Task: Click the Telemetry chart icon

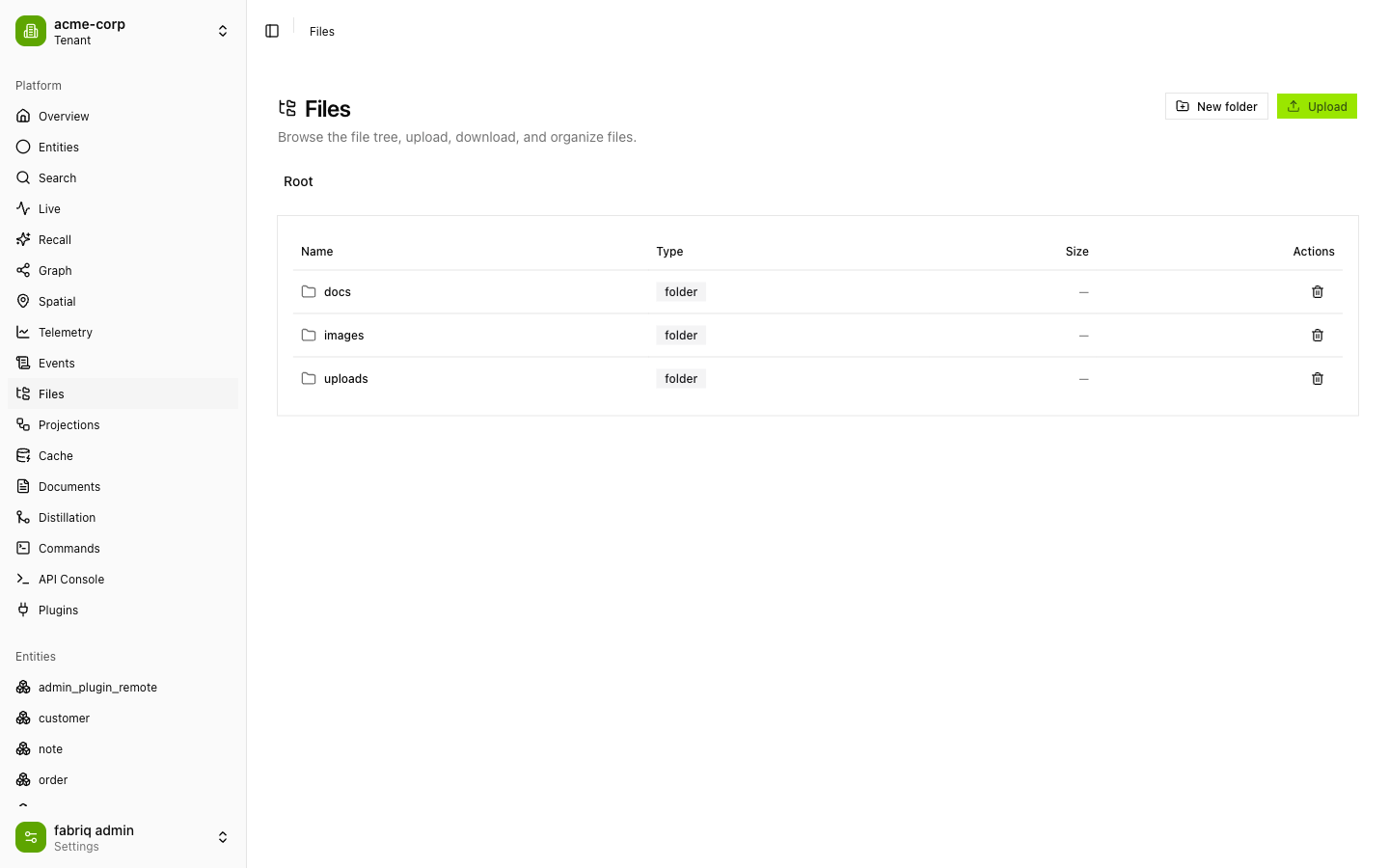Action: tap(23, 332)
